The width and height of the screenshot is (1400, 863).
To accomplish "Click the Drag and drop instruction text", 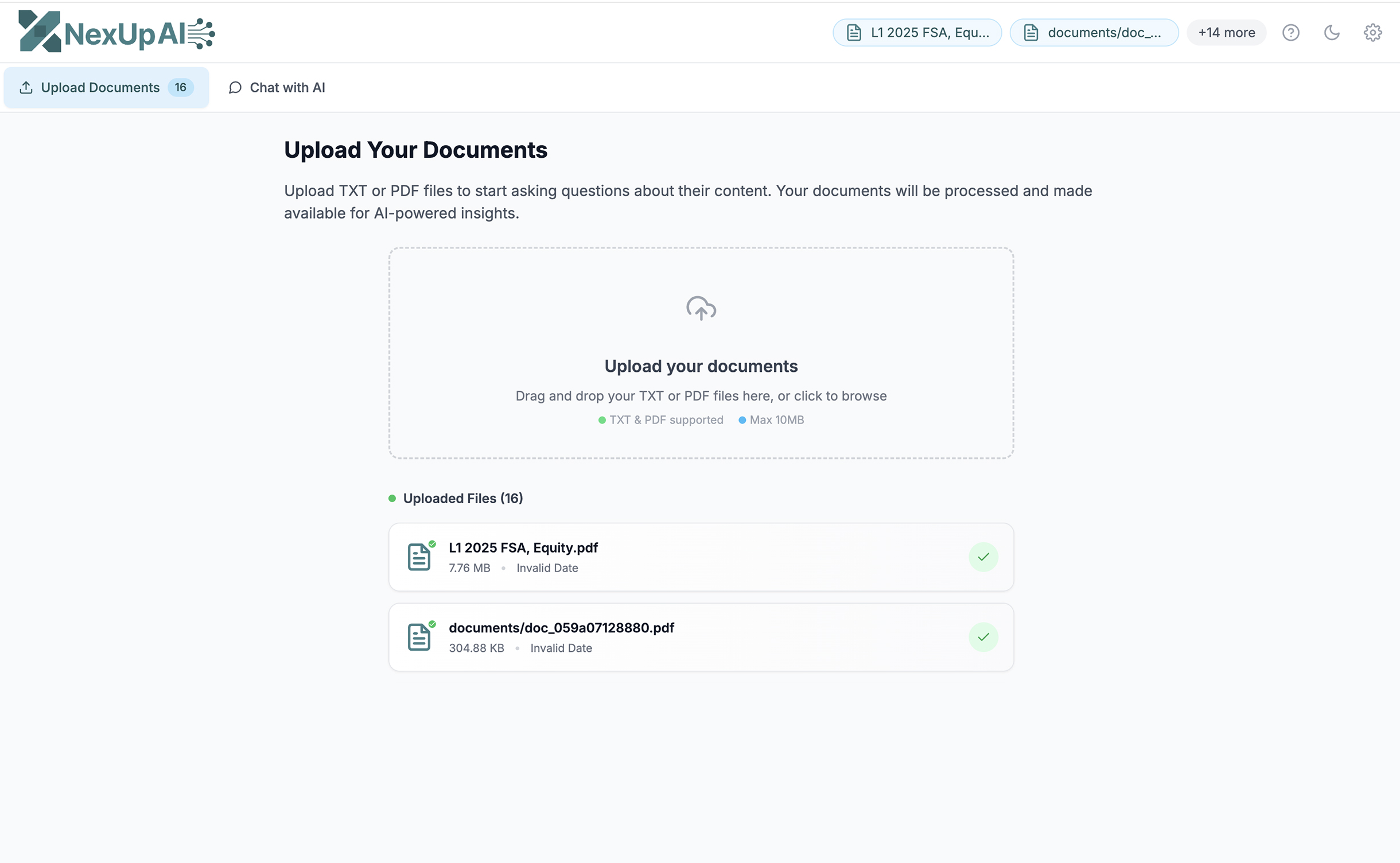I will tap(701, 396).
